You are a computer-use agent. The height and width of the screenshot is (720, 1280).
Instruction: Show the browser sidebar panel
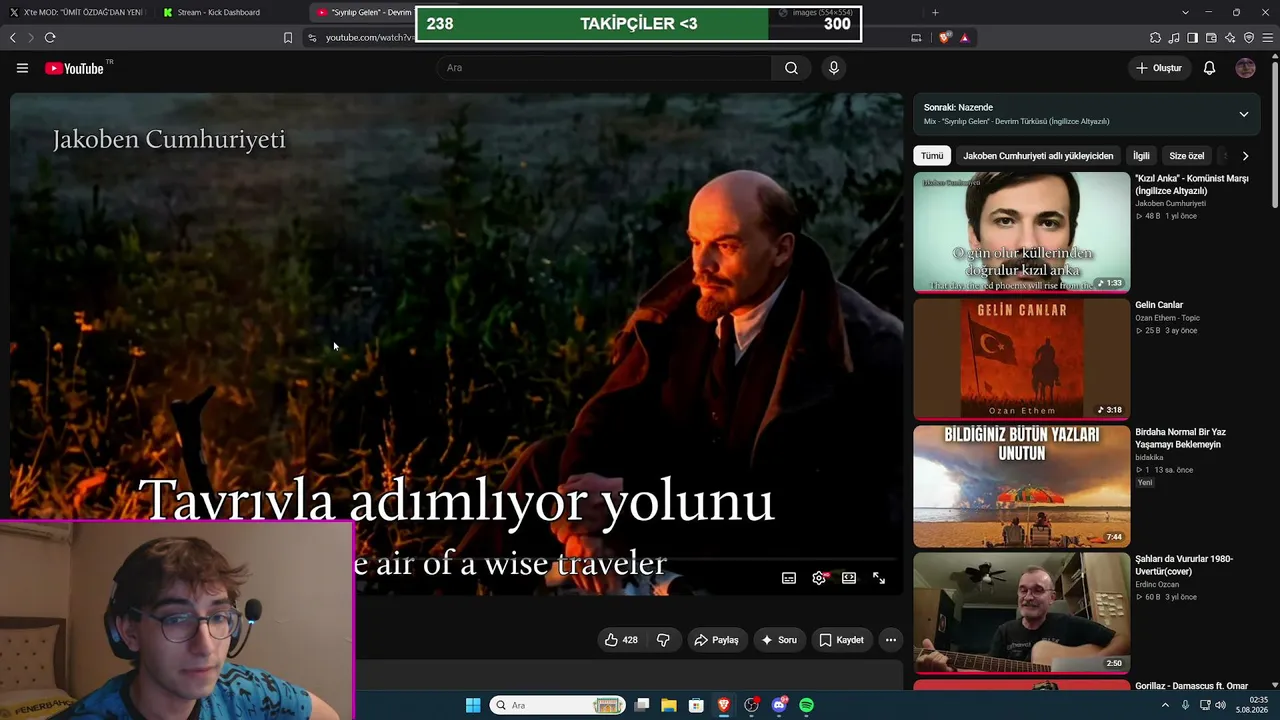(x=1192, y=38)
